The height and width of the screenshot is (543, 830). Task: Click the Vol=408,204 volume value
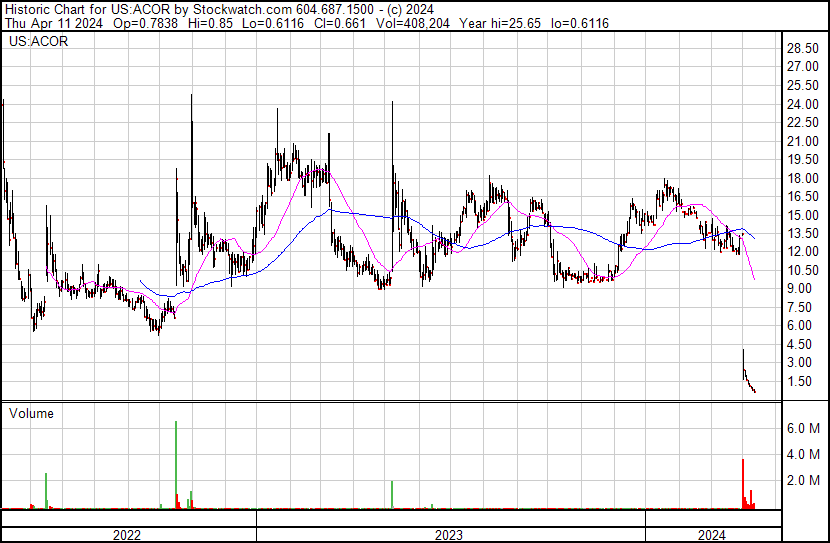(413, 23)
